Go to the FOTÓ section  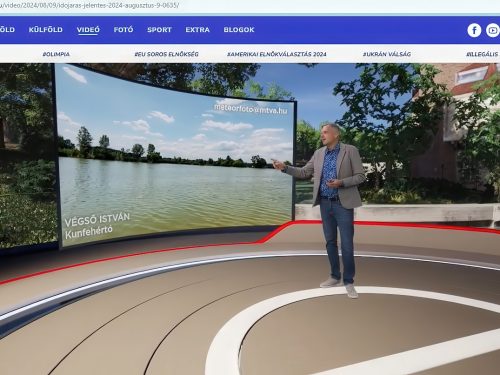click(x=123, y=30)
